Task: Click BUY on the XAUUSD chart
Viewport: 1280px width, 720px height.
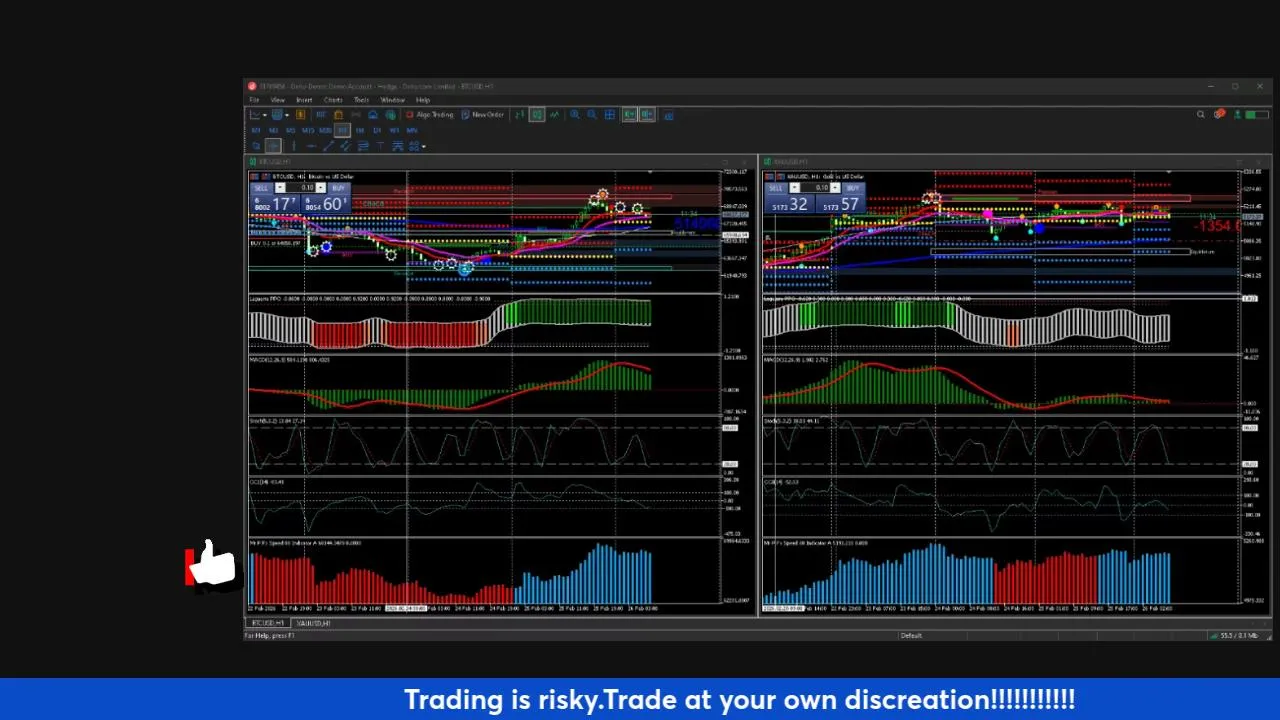Action: click(853, 188)
